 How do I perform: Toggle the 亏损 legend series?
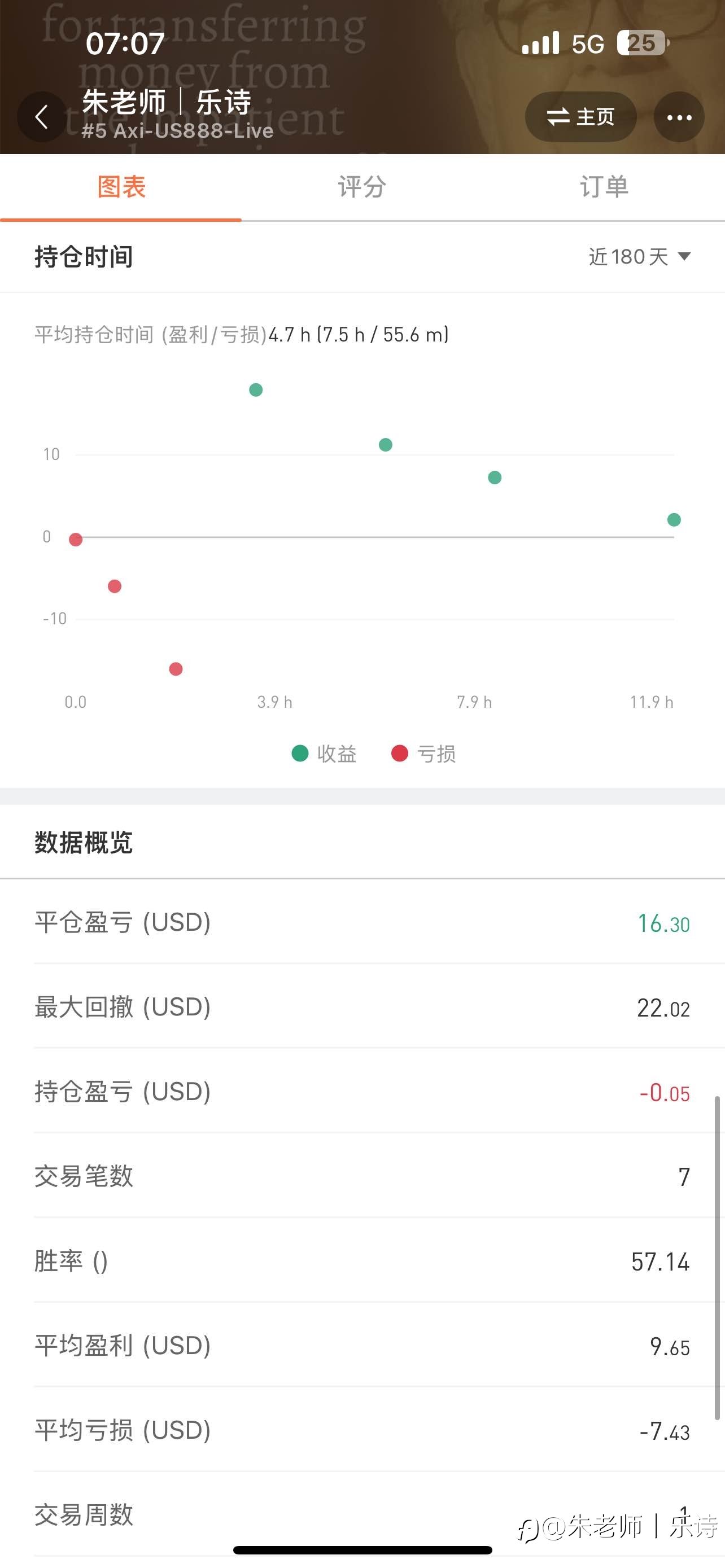click(x=423, y=754)
